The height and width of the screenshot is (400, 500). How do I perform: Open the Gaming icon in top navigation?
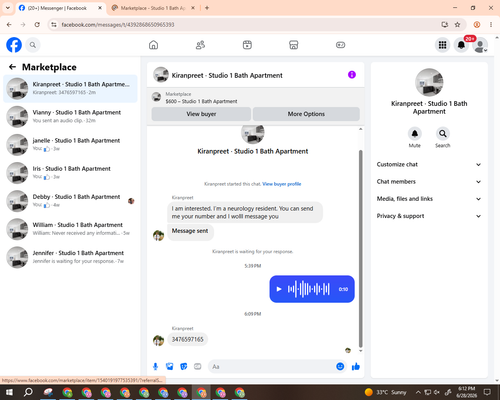(340, 45)
